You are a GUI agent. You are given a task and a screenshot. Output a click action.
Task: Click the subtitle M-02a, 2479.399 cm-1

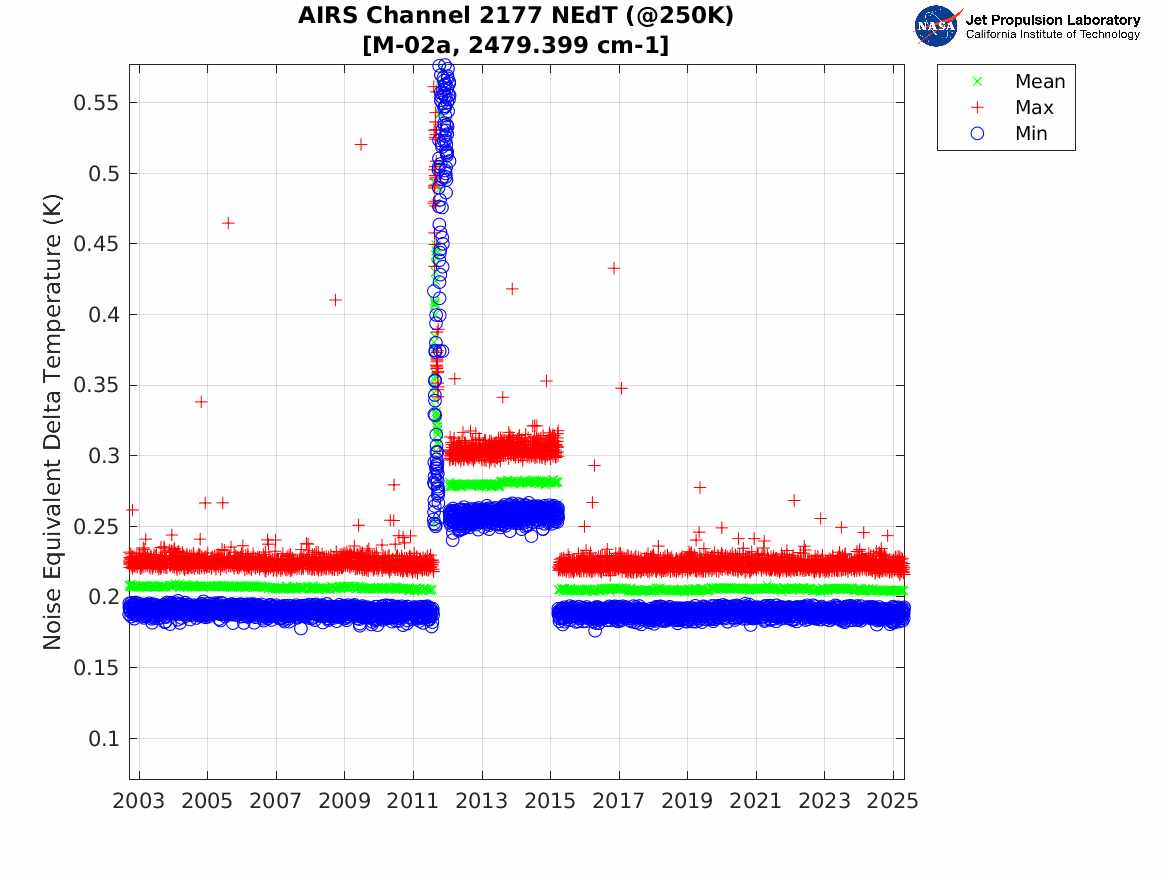point(516,45)
